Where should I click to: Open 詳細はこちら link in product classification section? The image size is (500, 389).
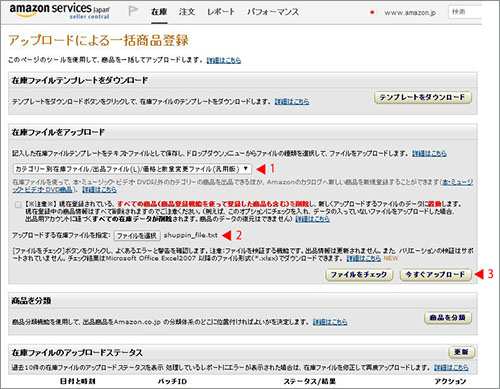(x=330, y=322)
